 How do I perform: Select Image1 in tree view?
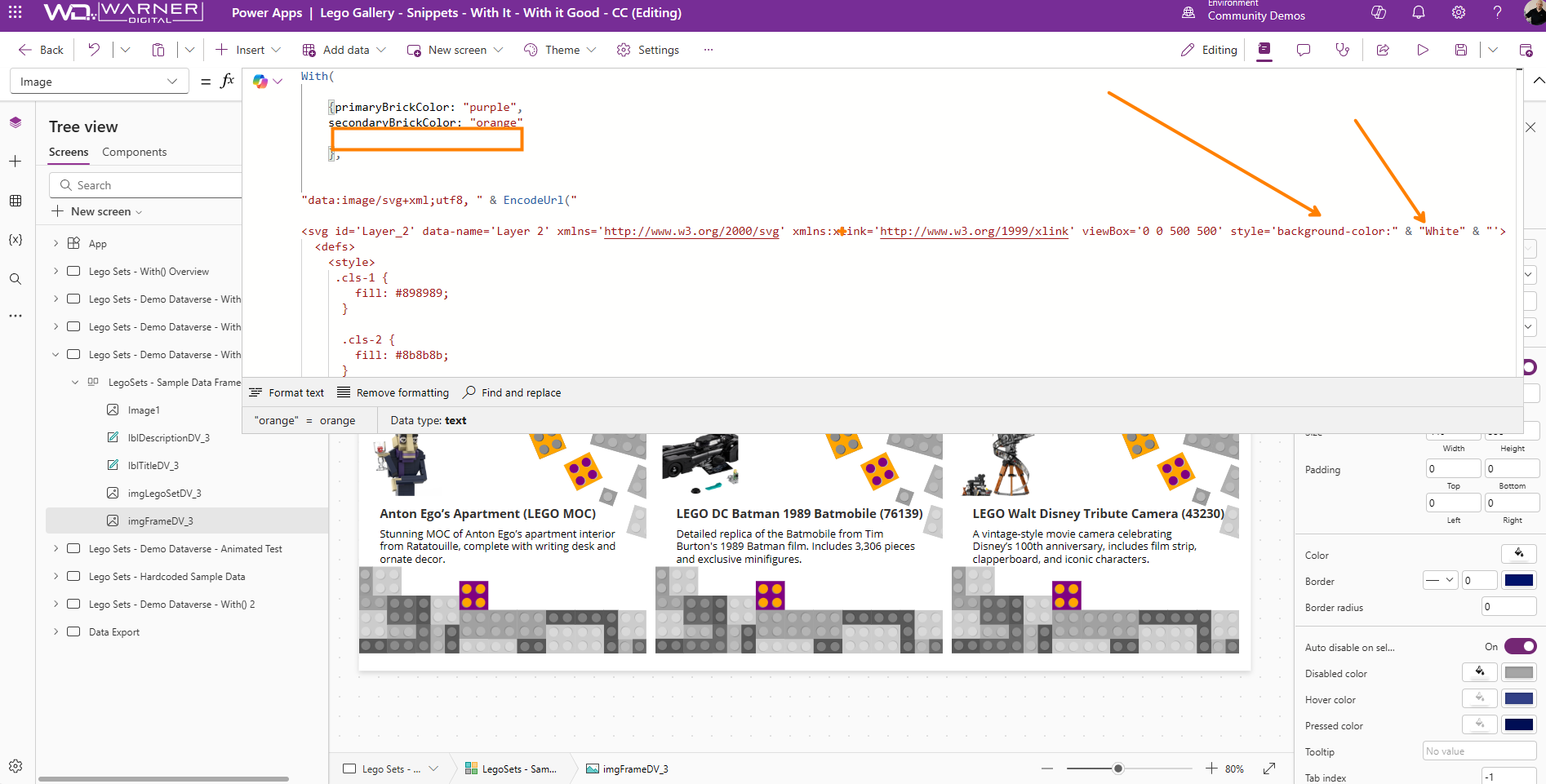coord(144,410)
